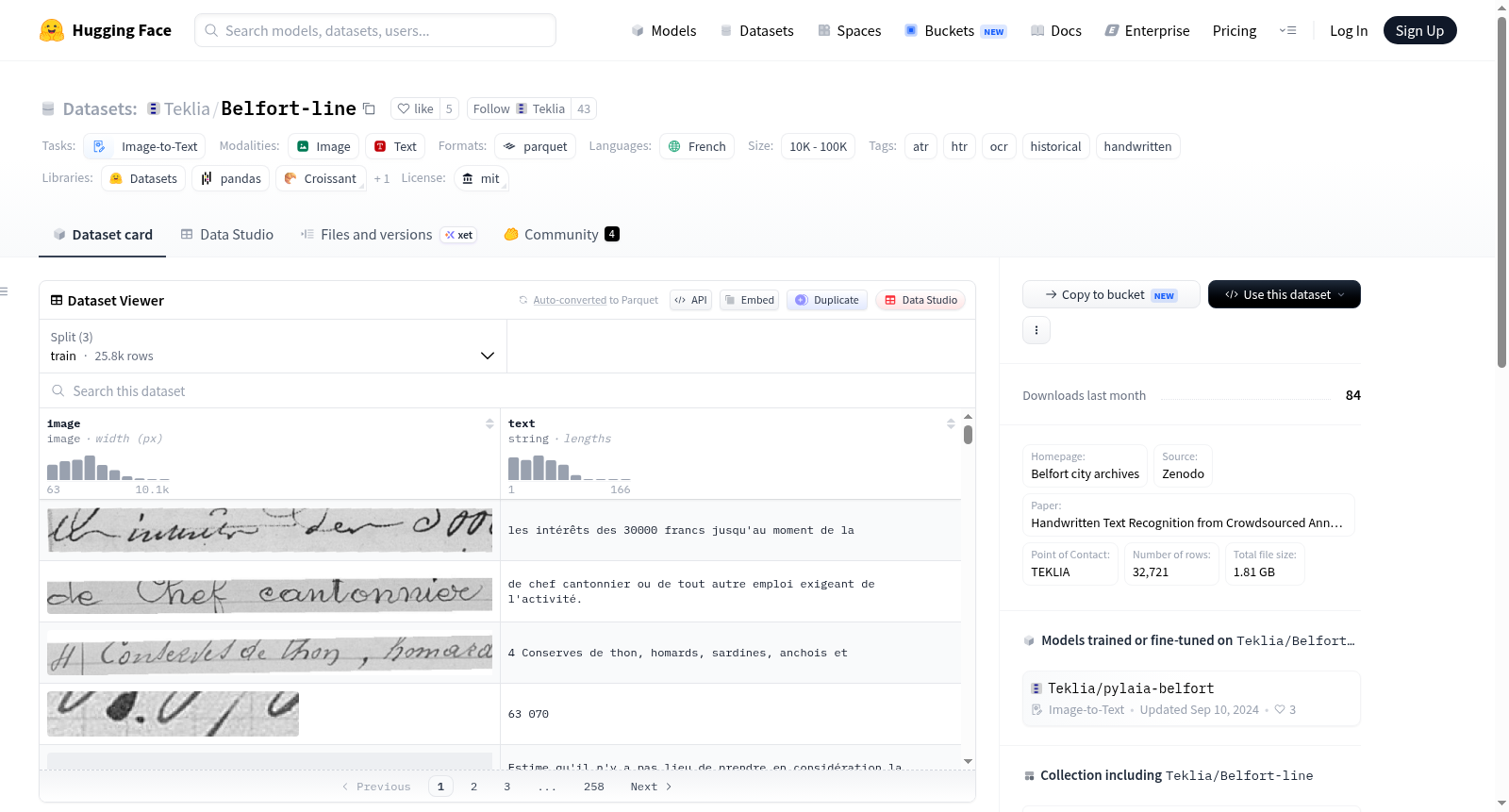This screenshot has width=1509, height=812.
Task: Click the French language tag
Action: pyautogui.click(x=697, y=146)
